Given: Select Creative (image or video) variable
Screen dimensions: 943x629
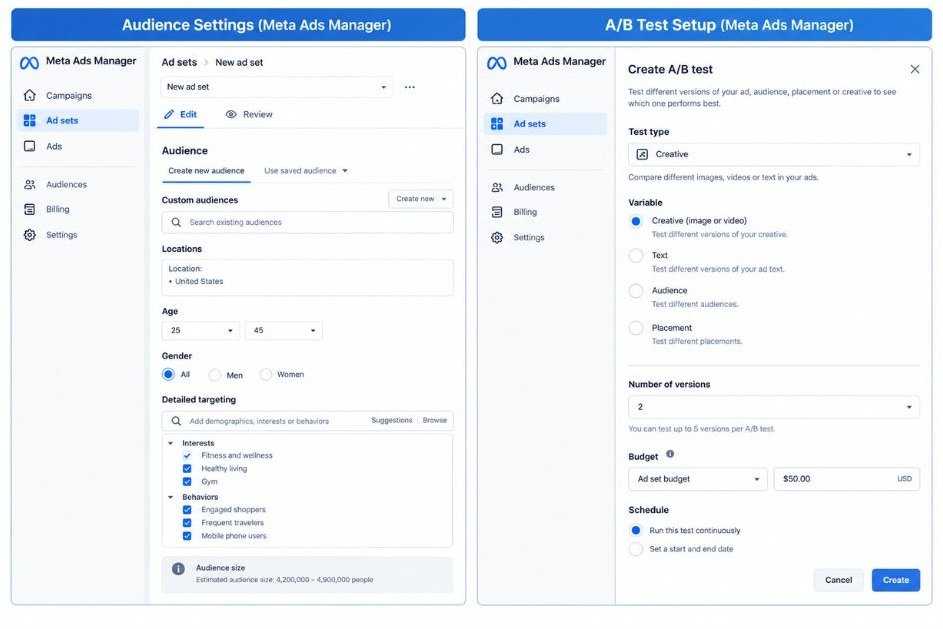Looking at the screenshot, I should click(x=636, y=221).
